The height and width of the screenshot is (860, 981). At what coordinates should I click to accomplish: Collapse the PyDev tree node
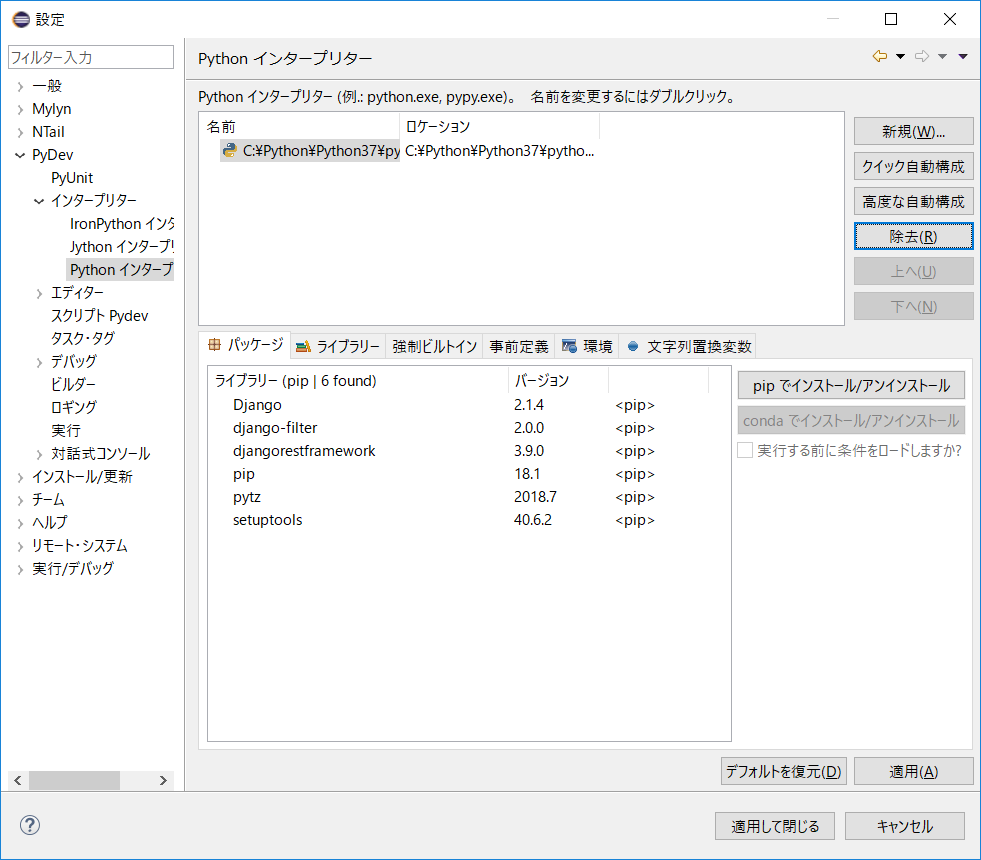[x=20, y=155]
